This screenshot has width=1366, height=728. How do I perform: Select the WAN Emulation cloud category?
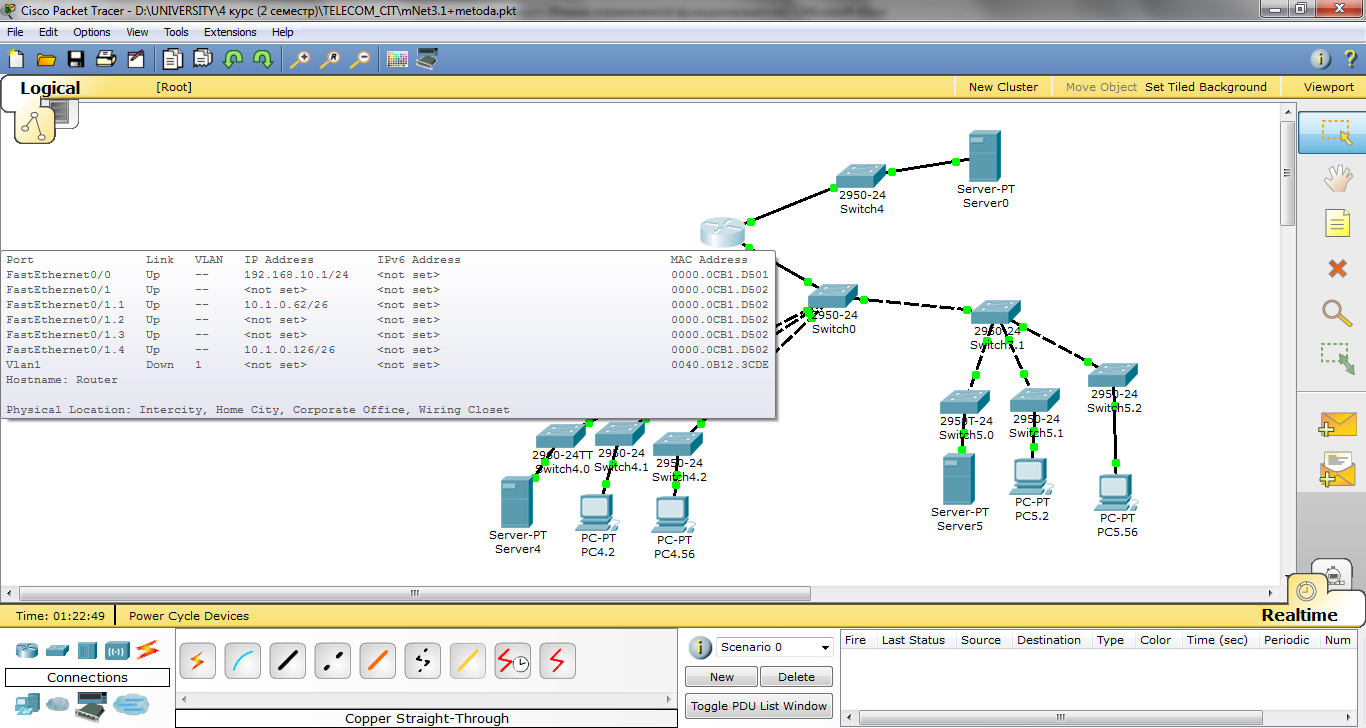pyautogui.click(x=58, y=704)
